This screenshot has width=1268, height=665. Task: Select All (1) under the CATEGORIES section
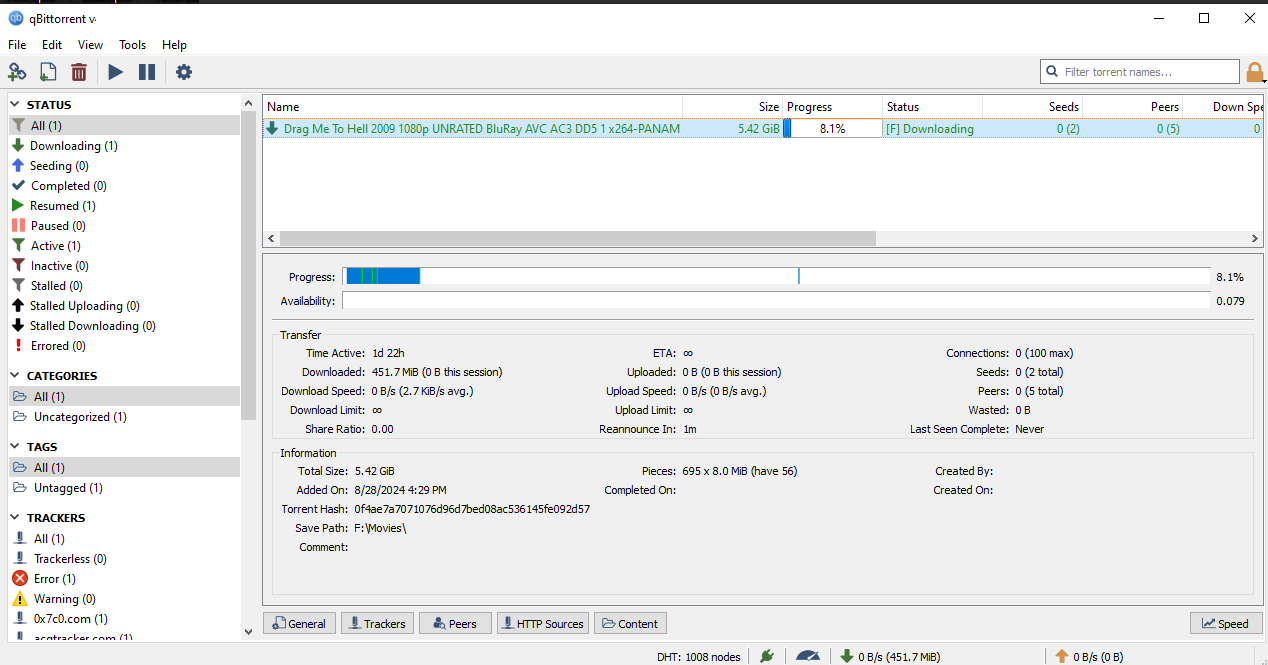(125, 396)
